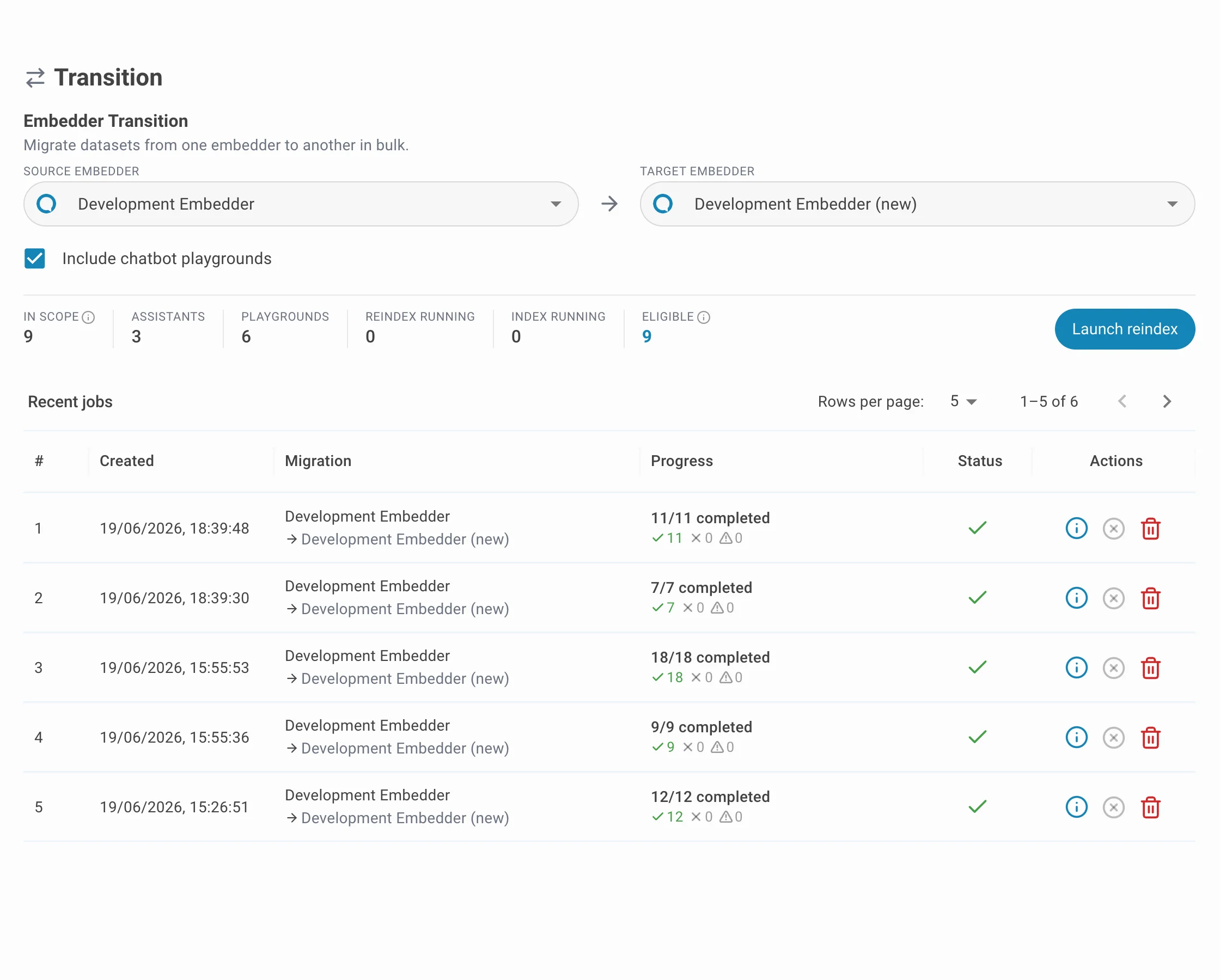The width and height of the screenshot is (1220, 980).
Task: Delete job 3 with trash icon
Action: point(1150,667)
